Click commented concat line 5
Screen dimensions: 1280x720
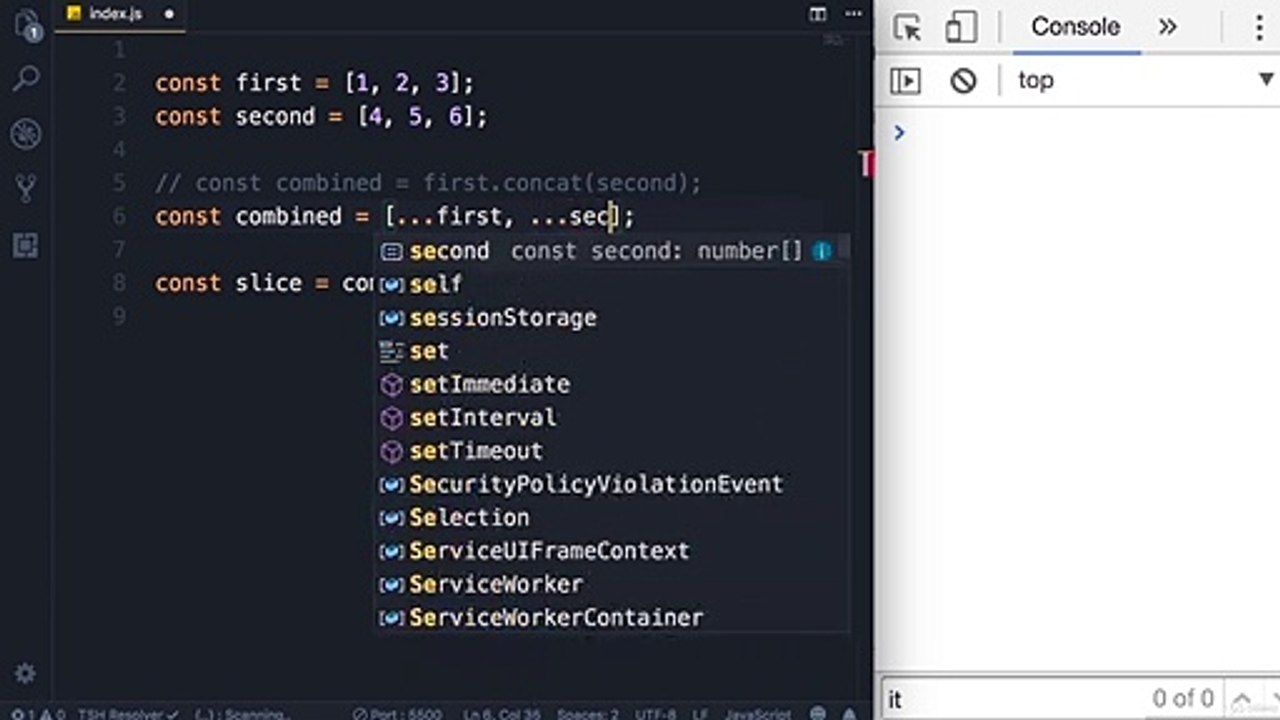coord(428,183)
